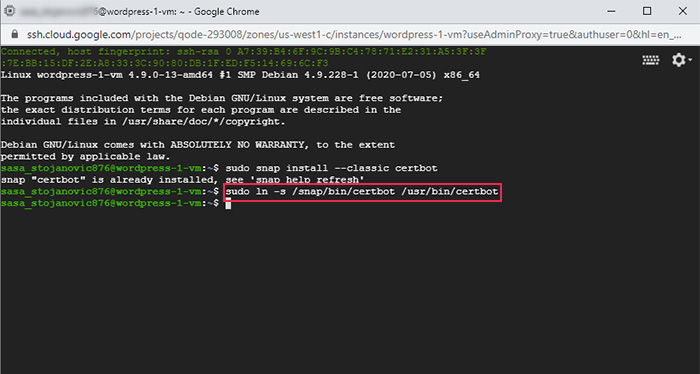Click the ssh.cloud.google.com URL field
Viewport: 700px width, 374px height.
354,34
